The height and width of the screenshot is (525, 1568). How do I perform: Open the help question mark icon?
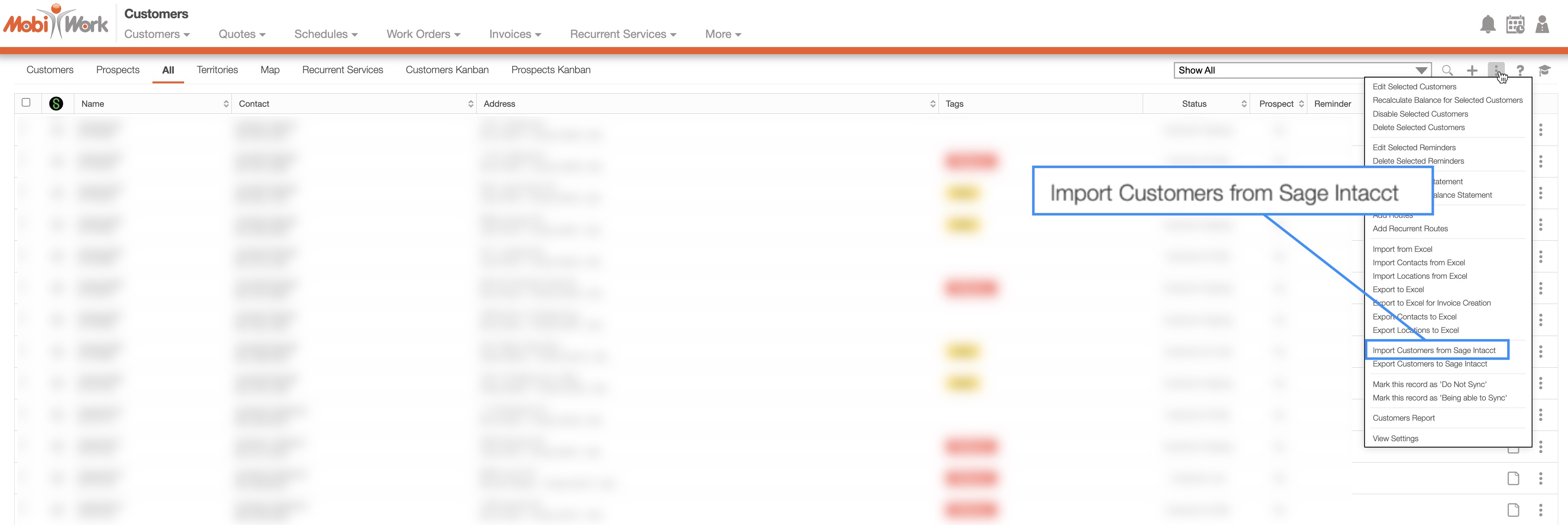pyautogui.click(x=1520, y=71)
